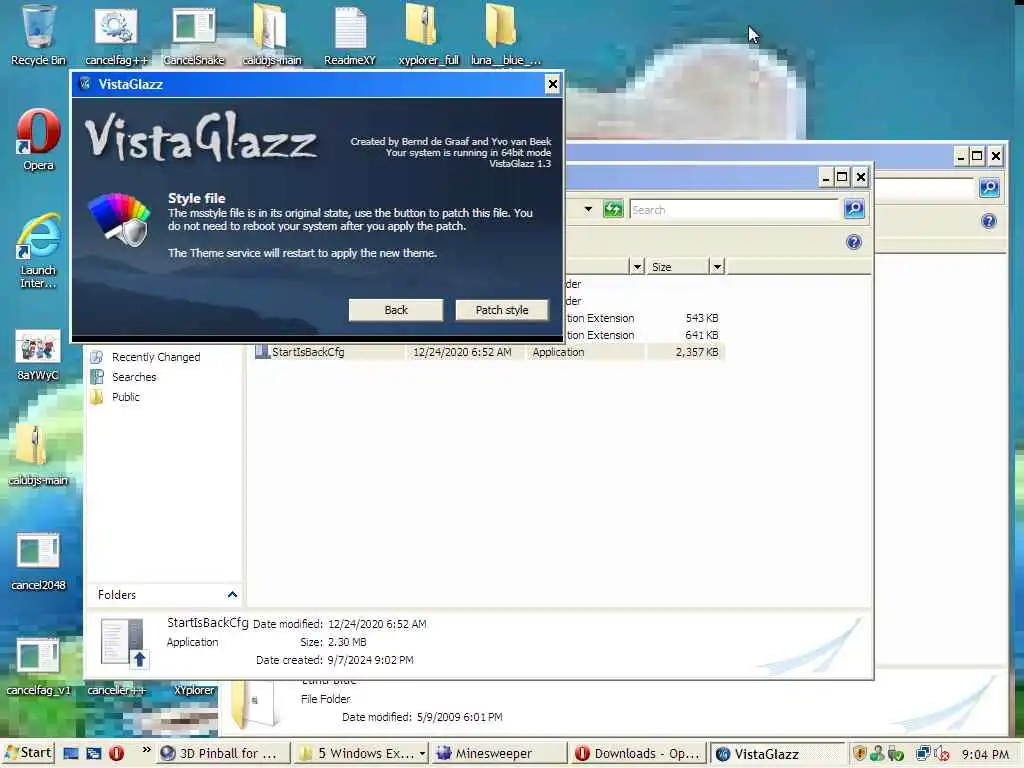
Task: Expand the Folders pane chevron
Action: tap(232, 594)
